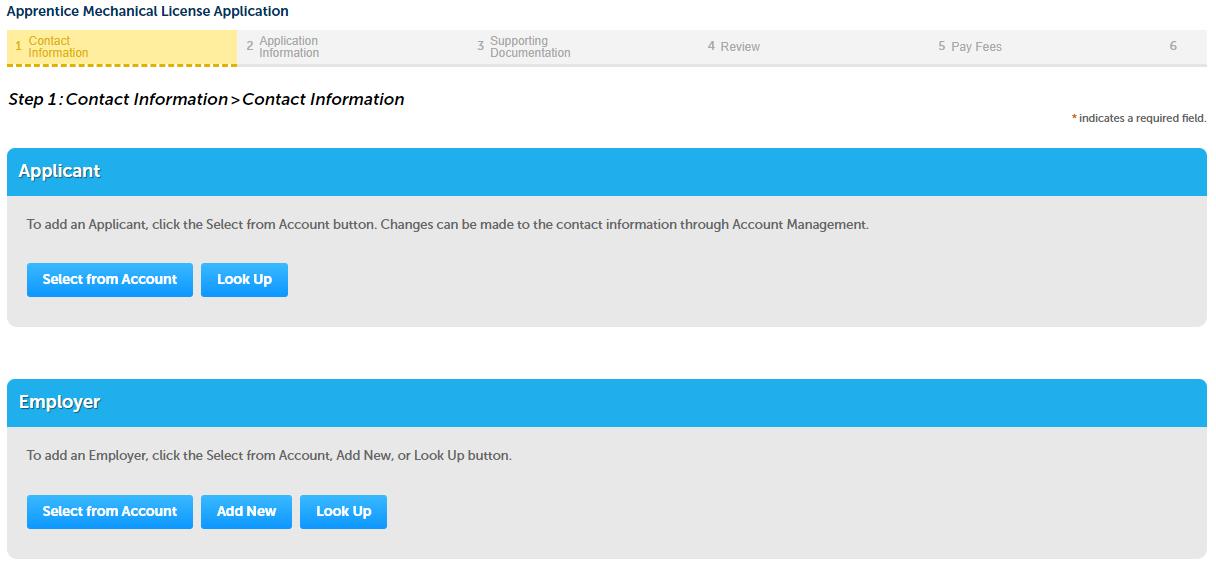Click the Apprentice Mechanical License Application title
The image size is (1216, 569).
point(148,12)
